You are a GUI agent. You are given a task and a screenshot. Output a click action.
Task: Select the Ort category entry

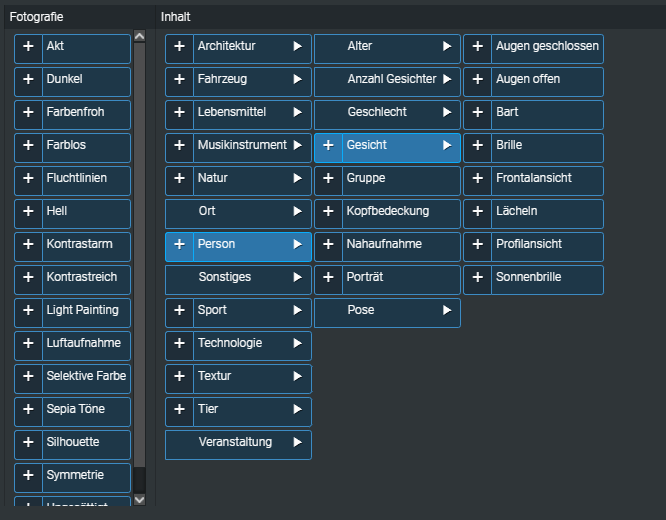coord(238,213)
